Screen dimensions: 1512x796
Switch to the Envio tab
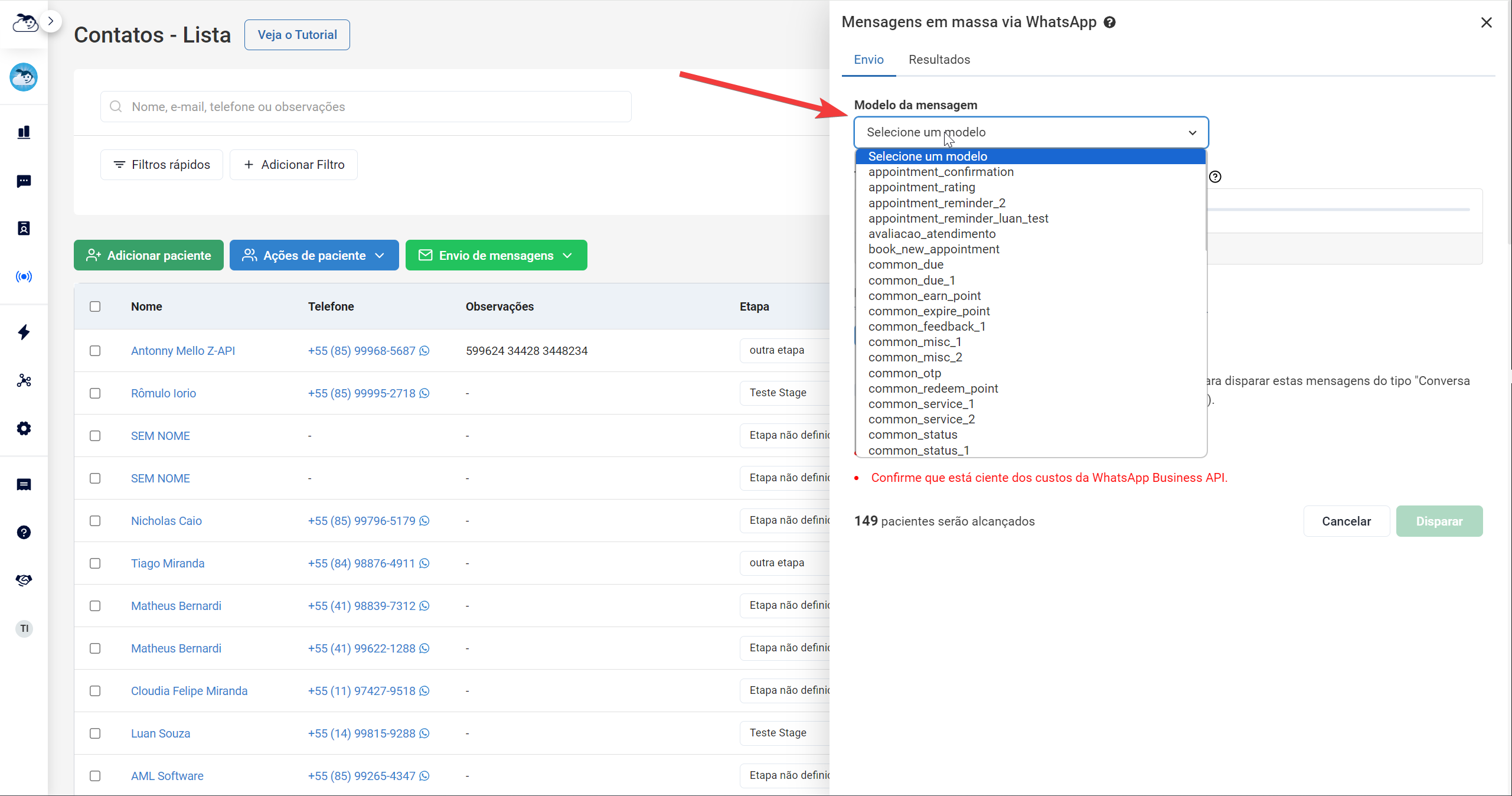tap(868, 60)
